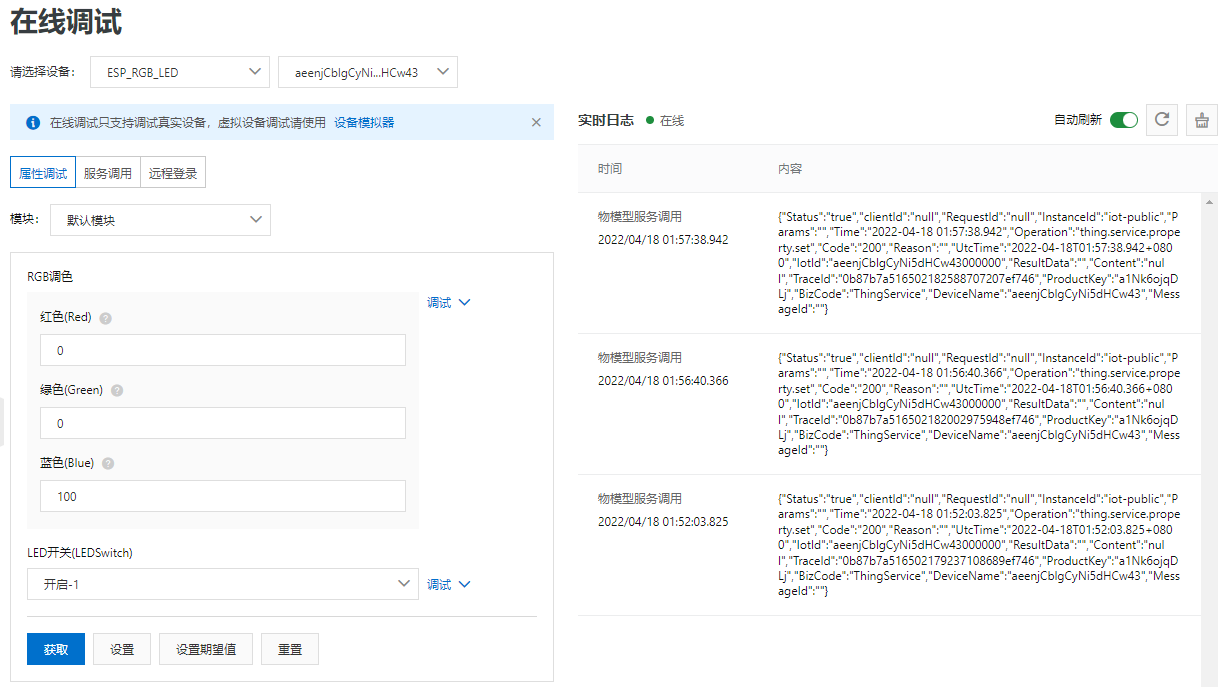The width and height of the screenshot is (1225, 687).
Task: Click the 内容 column header
Action: 790,169
